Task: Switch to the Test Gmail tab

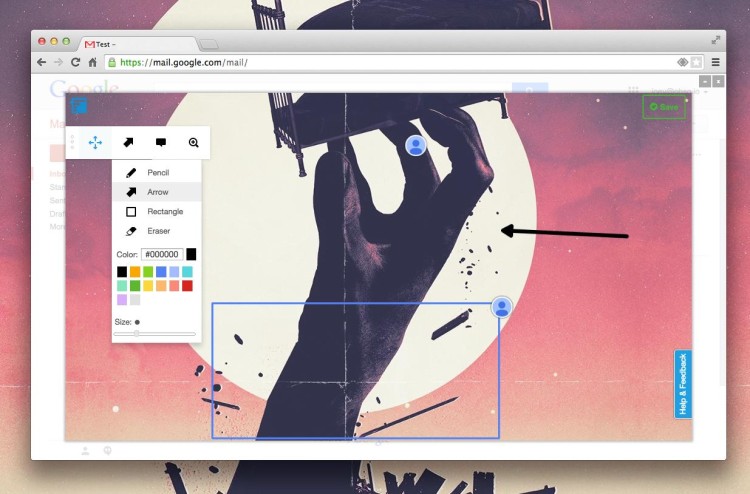Action: click(x=139, y=44)
